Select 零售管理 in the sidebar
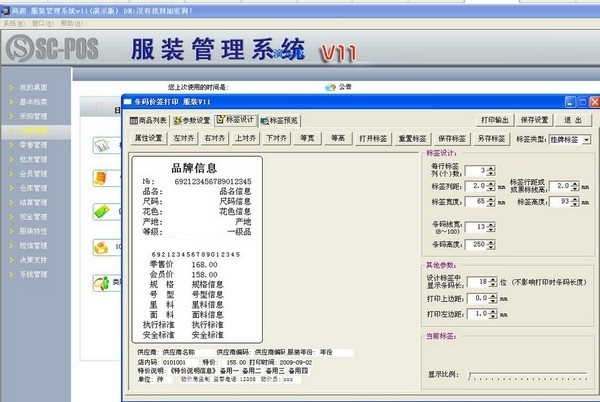Image resolution: width=600 pixels, height=402 pixels. pyautogui.click(x=33, y=145)
